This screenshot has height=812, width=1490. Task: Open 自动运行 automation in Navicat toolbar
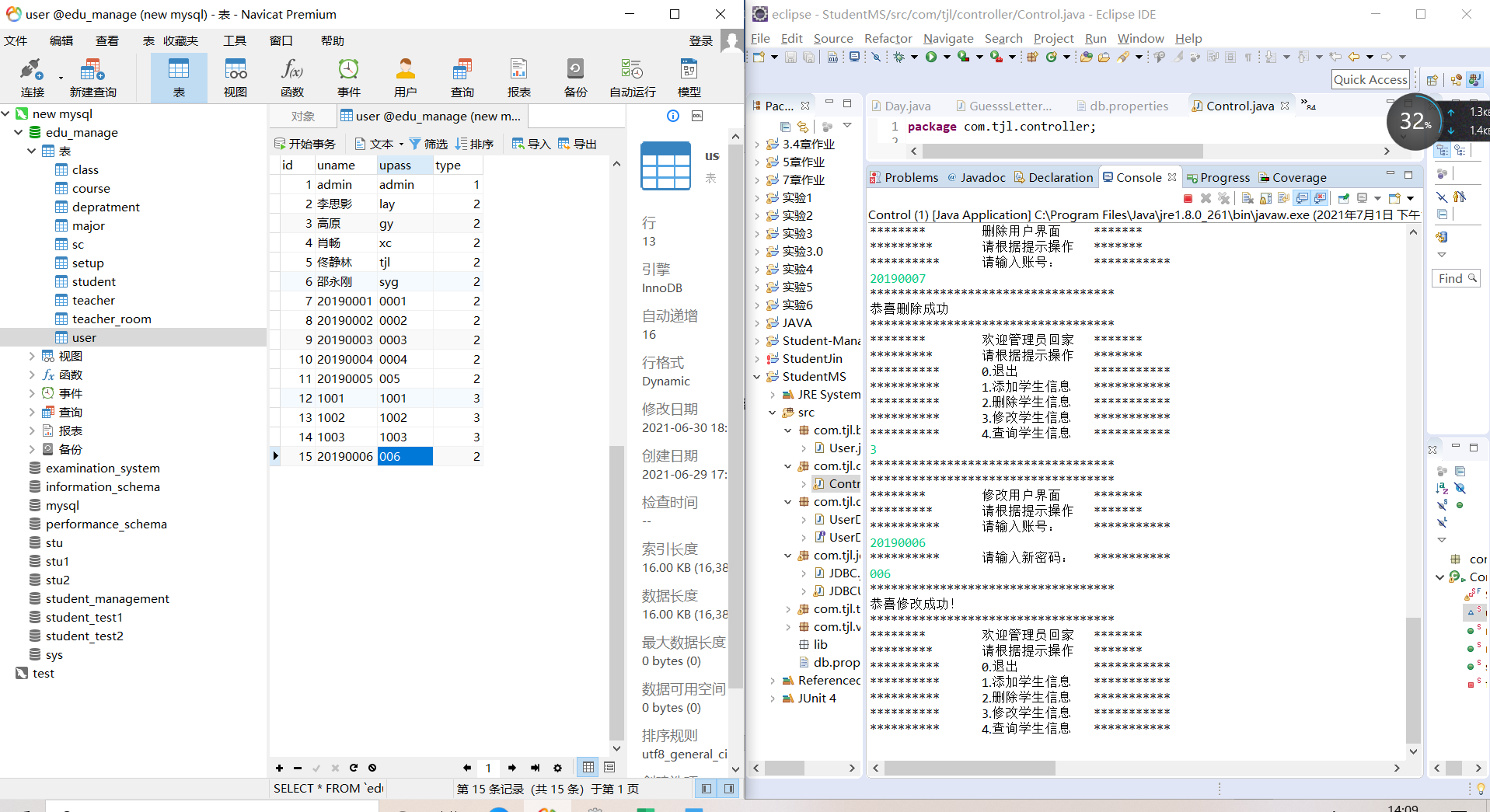click(632, 78)
